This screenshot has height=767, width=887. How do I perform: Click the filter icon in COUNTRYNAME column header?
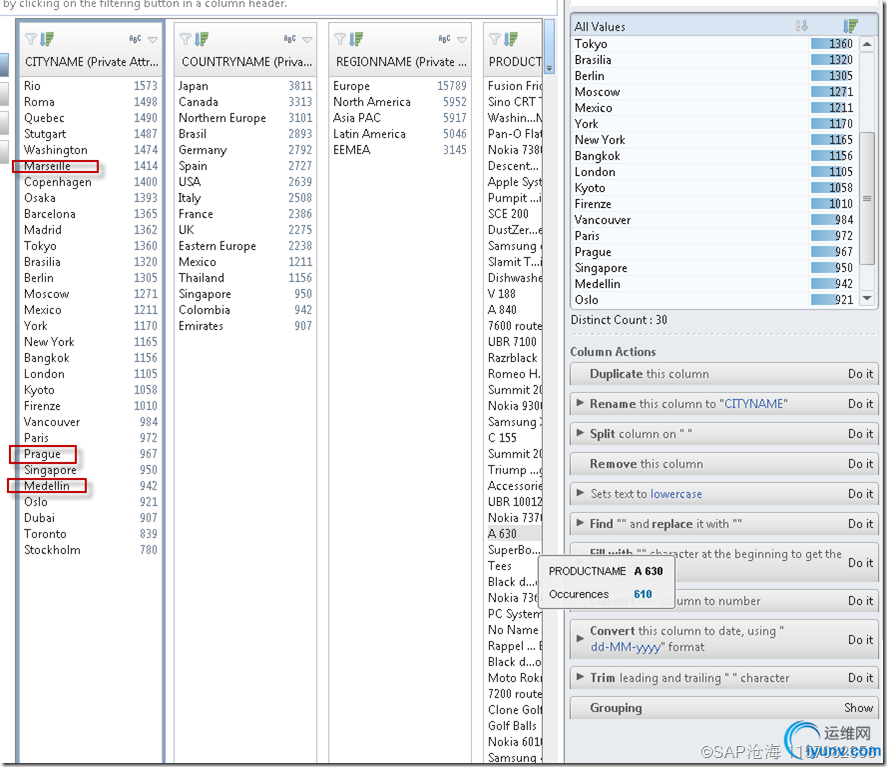(x=186, y=39)
